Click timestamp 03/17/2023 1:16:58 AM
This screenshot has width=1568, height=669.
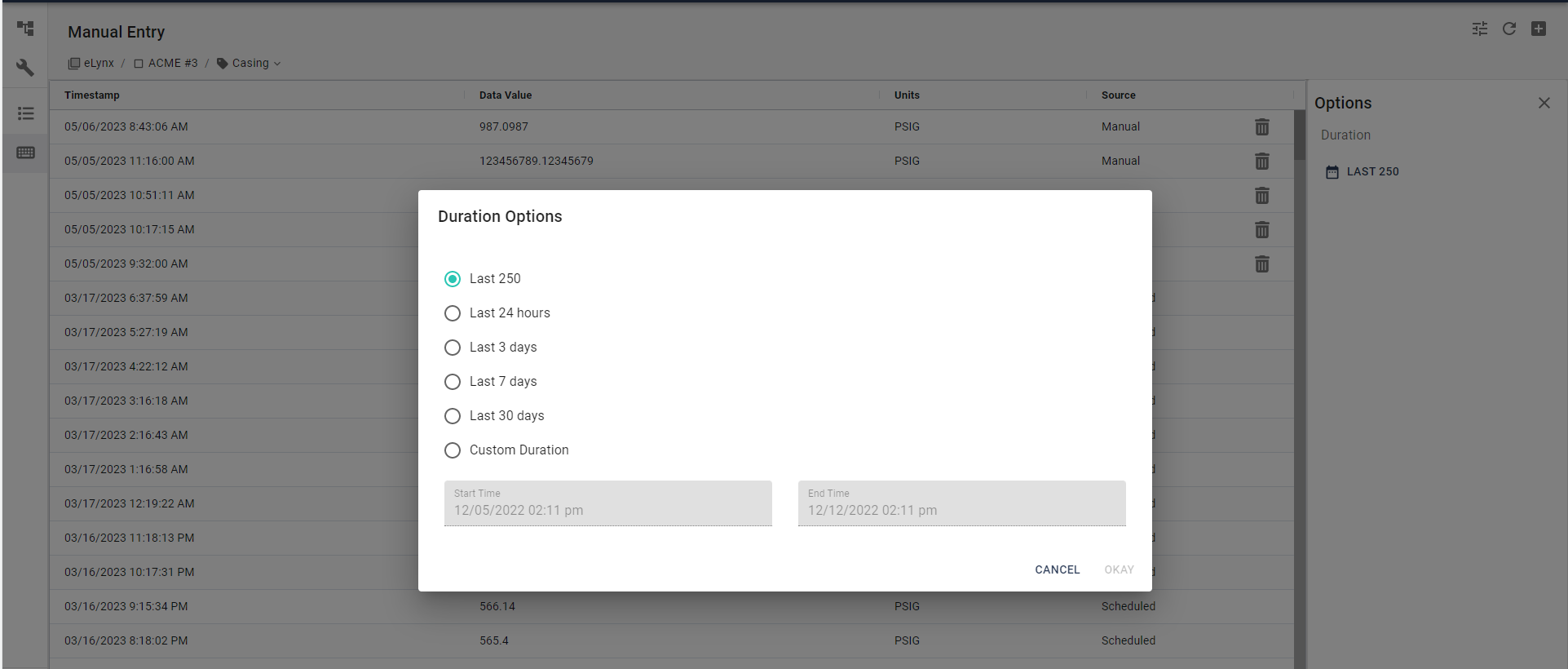pos(126,469)
